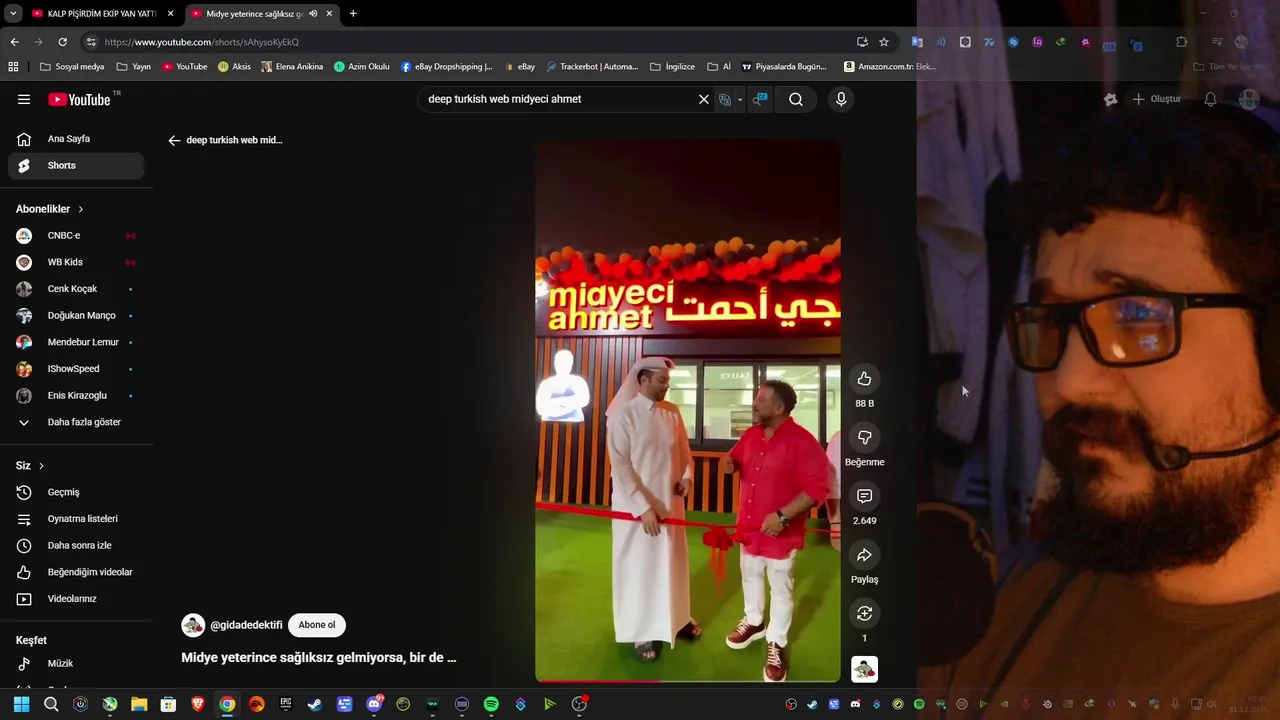Open the YouTube bookmark
Viewport: 1280px width, 720px height.
185,67
